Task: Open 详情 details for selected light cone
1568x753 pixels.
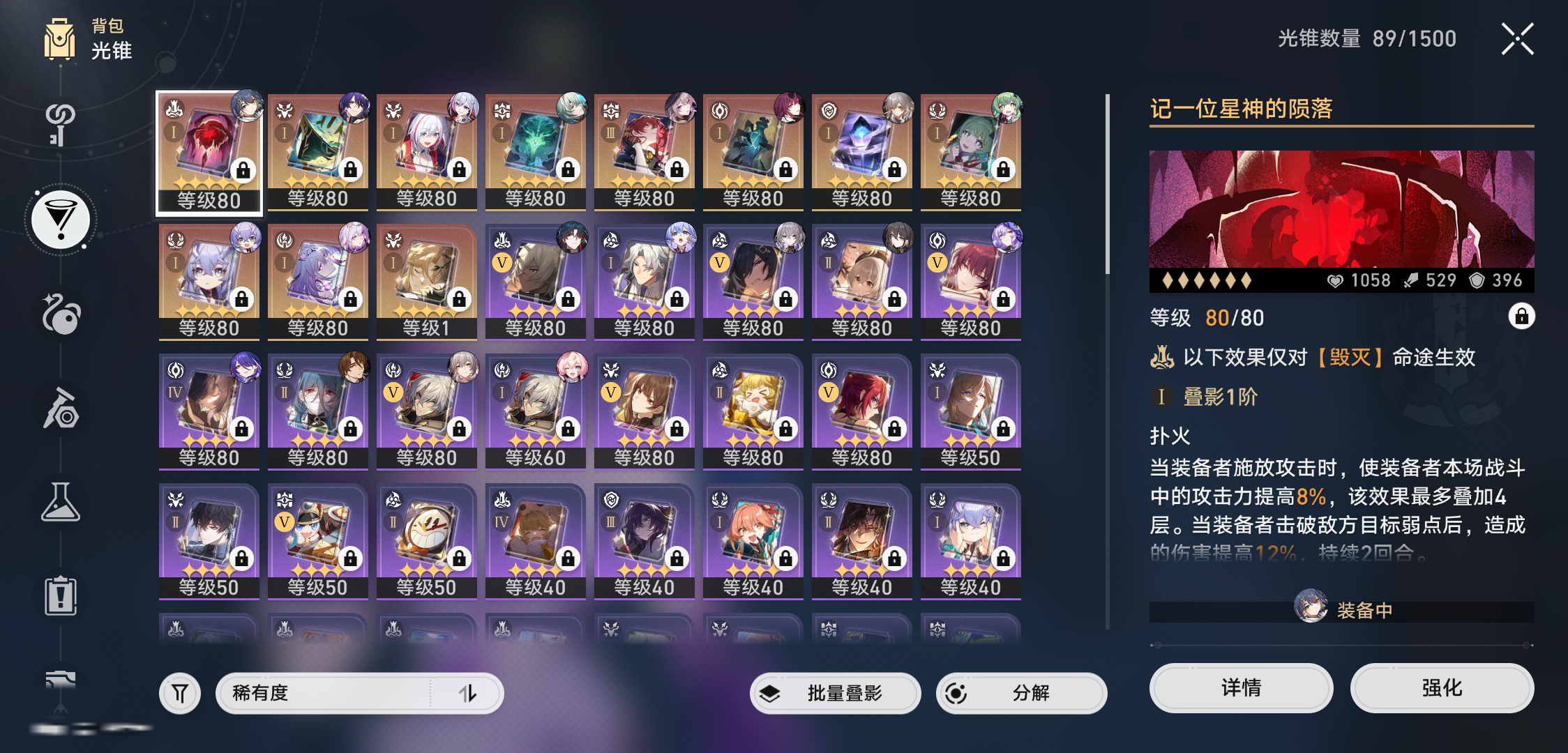Action: click(1241, 688)
